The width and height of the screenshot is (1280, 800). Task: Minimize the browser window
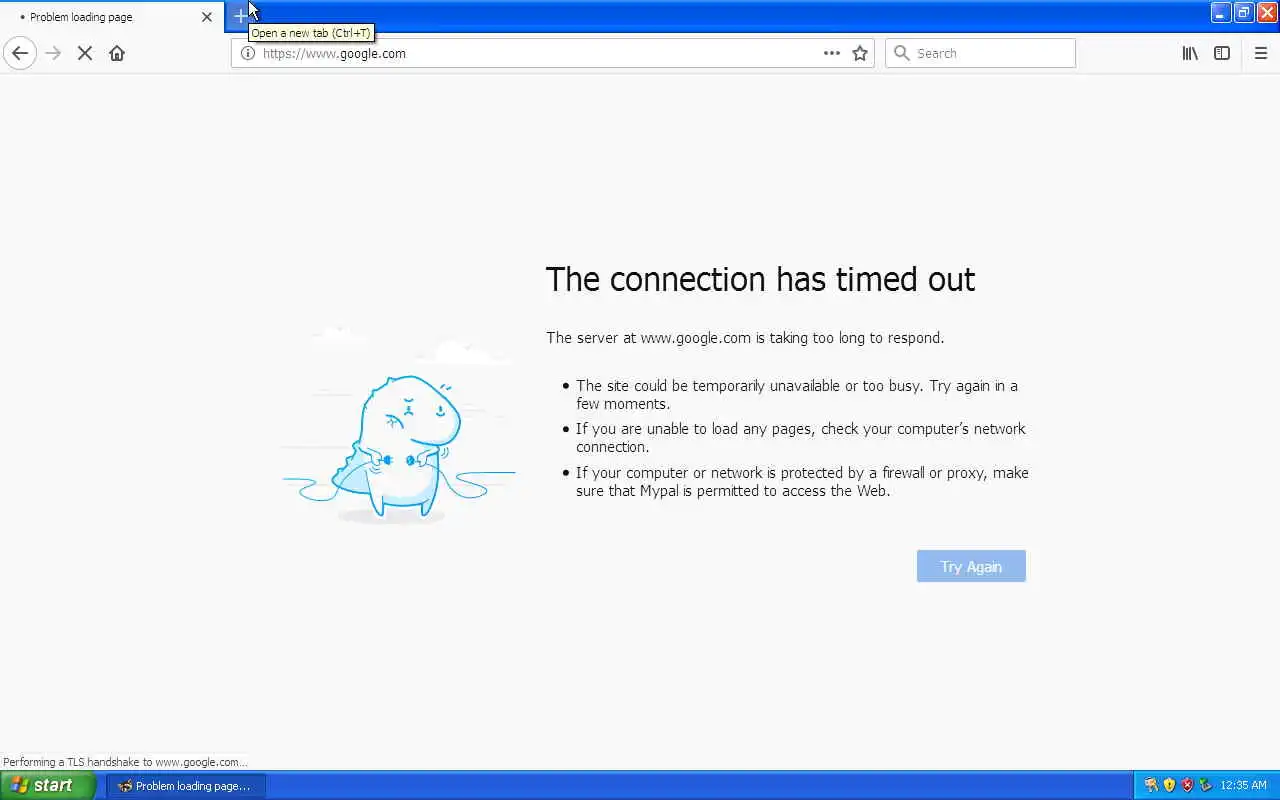click(x=1221, y=12)
